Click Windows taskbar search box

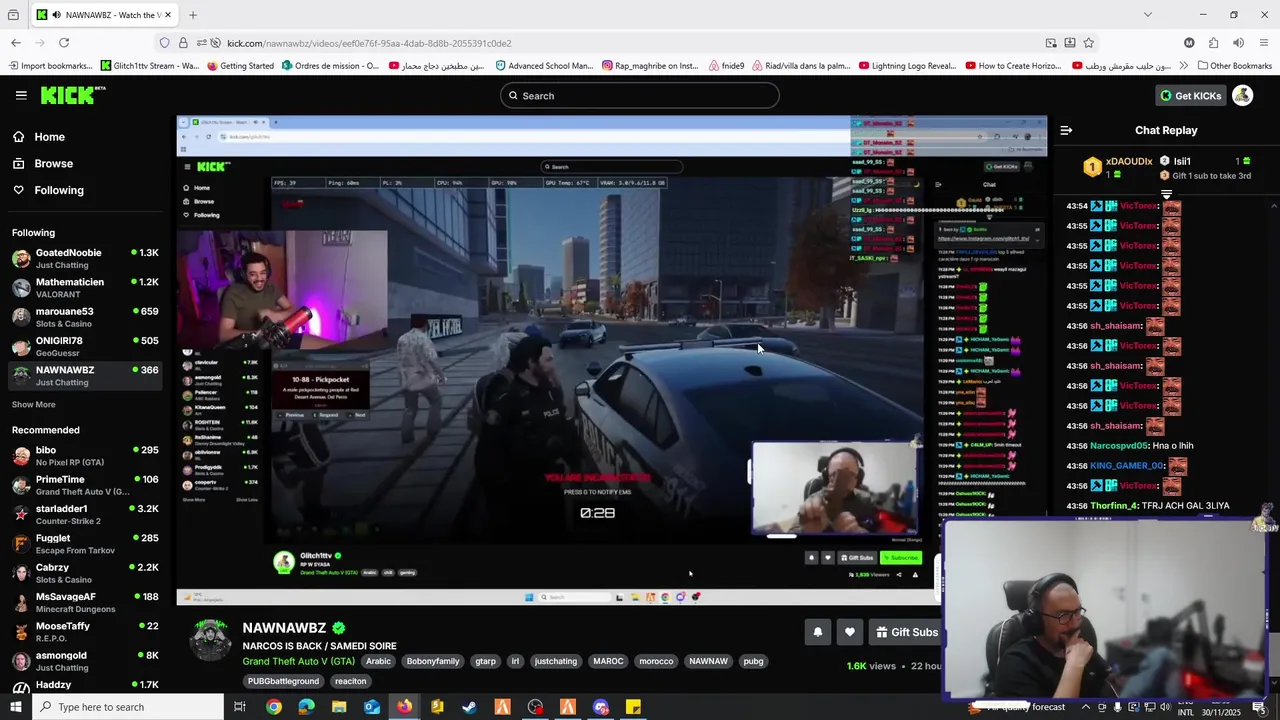click(127, 707)
